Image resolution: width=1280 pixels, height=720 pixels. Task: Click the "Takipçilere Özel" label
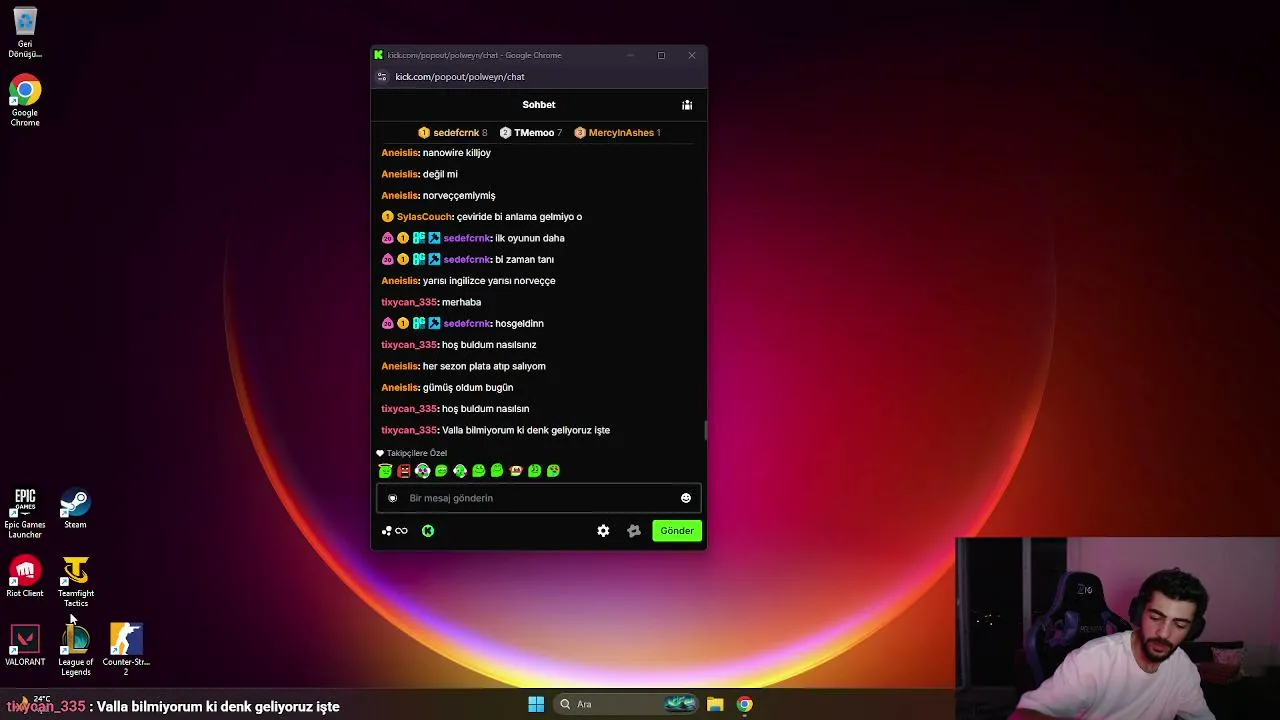(x=417, y=453)
